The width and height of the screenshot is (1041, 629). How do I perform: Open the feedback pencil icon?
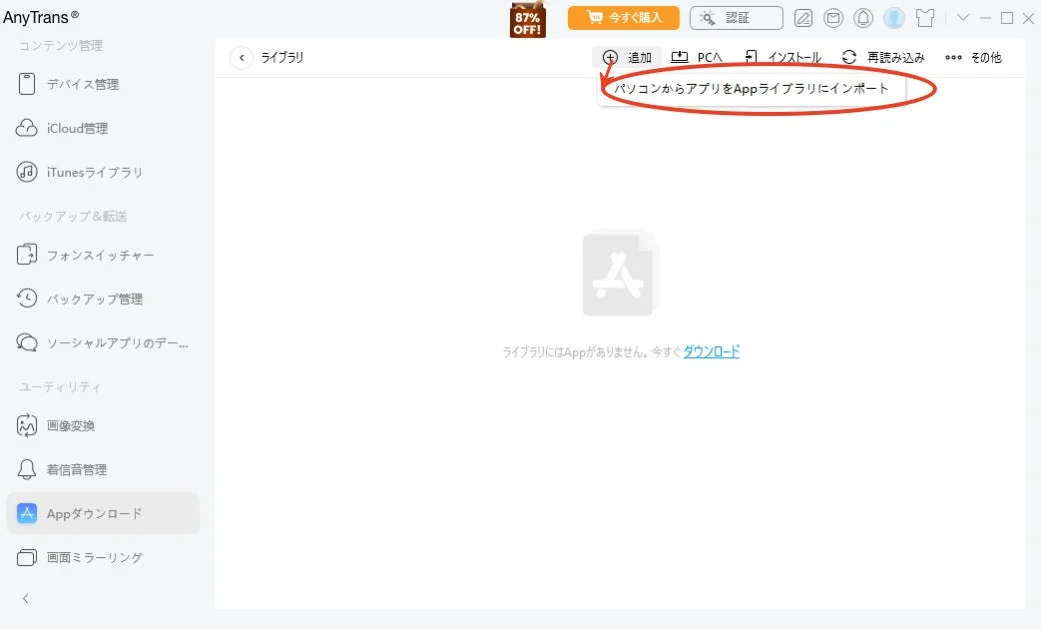click(x=803, y=17)
